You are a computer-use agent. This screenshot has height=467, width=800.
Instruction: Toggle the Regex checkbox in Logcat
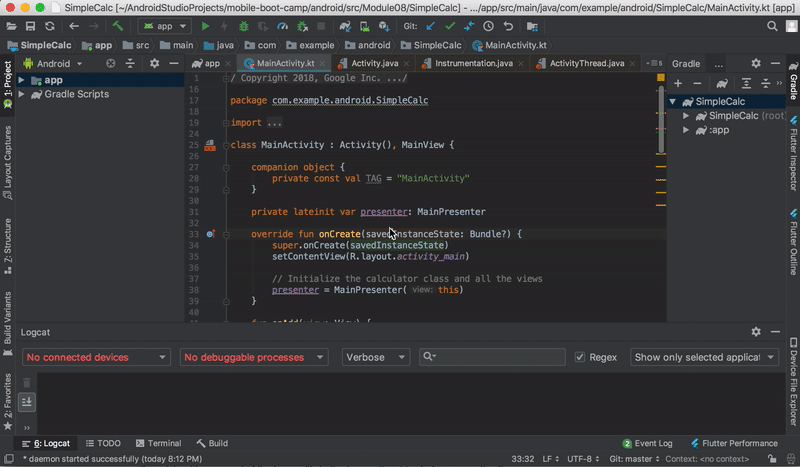pyautogui.click(x=580, y=357)
